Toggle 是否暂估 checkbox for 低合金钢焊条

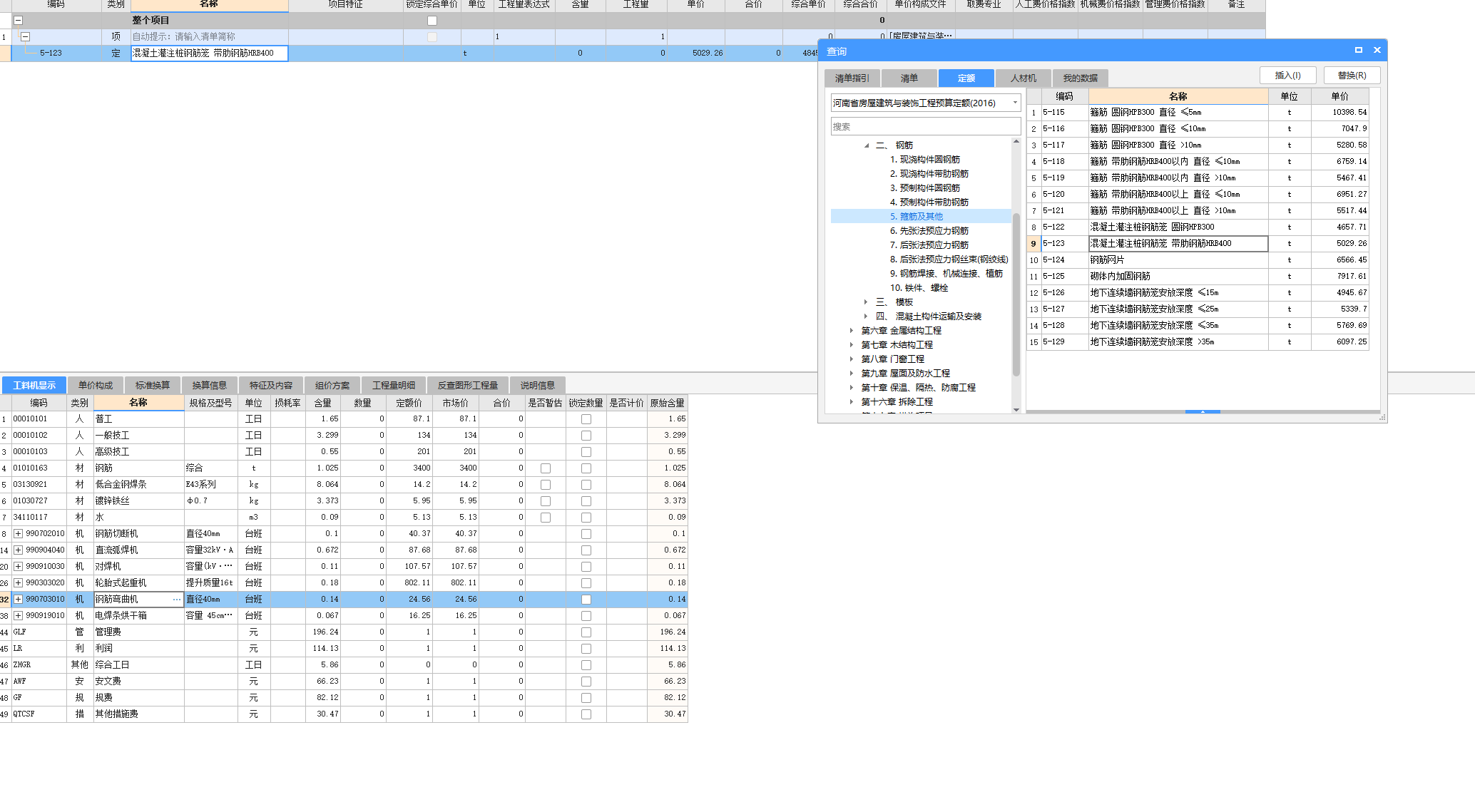coord(546,485)
